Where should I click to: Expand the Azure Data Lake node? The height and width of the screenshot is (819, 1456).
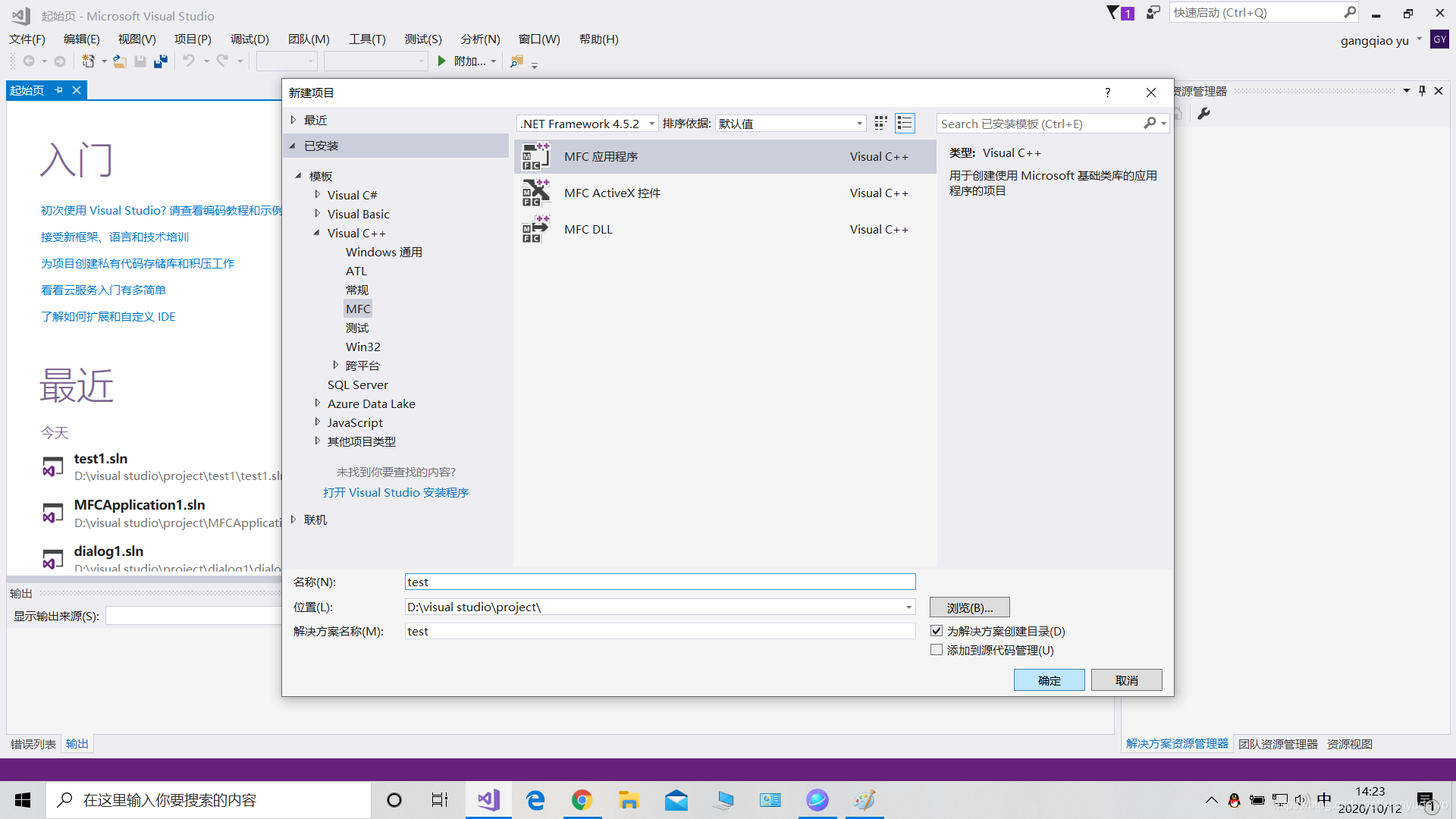point(317,403)
